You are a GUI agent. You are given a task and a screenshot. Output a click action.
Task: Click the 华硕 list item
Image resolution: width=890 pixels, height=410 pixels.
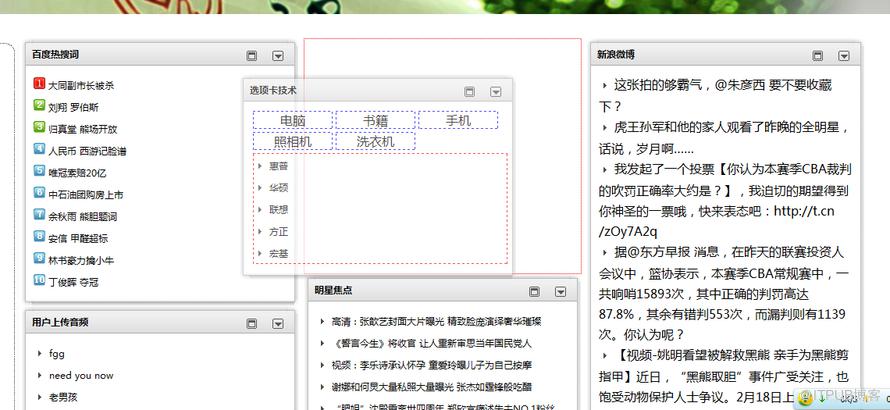(278, 188)
